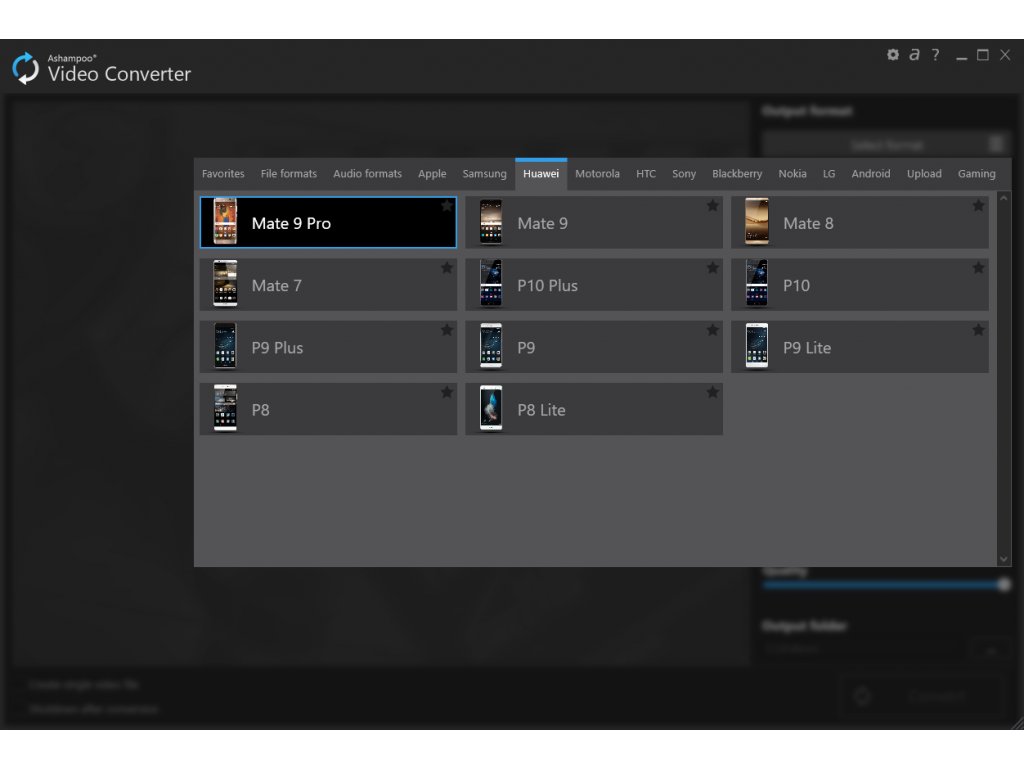
Task: Open the LG tab
Action: (x=829, y=174)
